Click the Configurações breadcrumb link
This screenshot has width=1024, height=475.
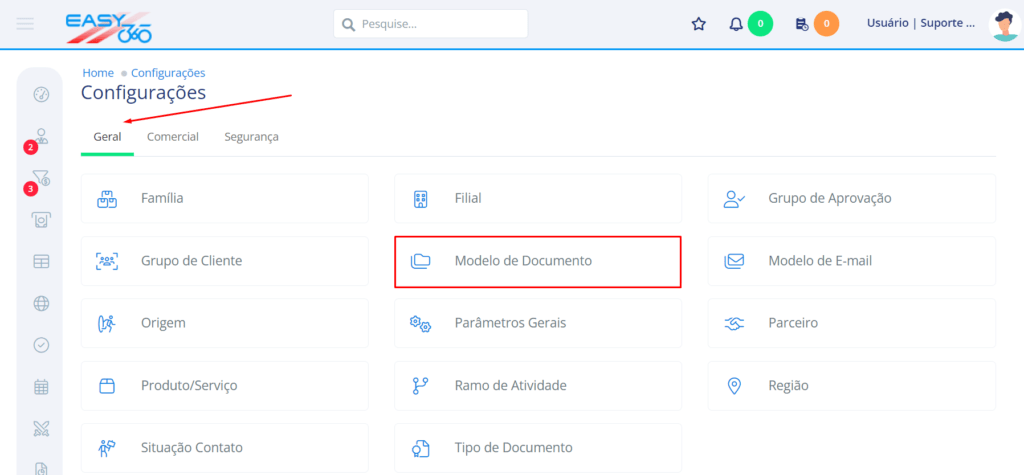pyautogui.click(x=168, y=73)
